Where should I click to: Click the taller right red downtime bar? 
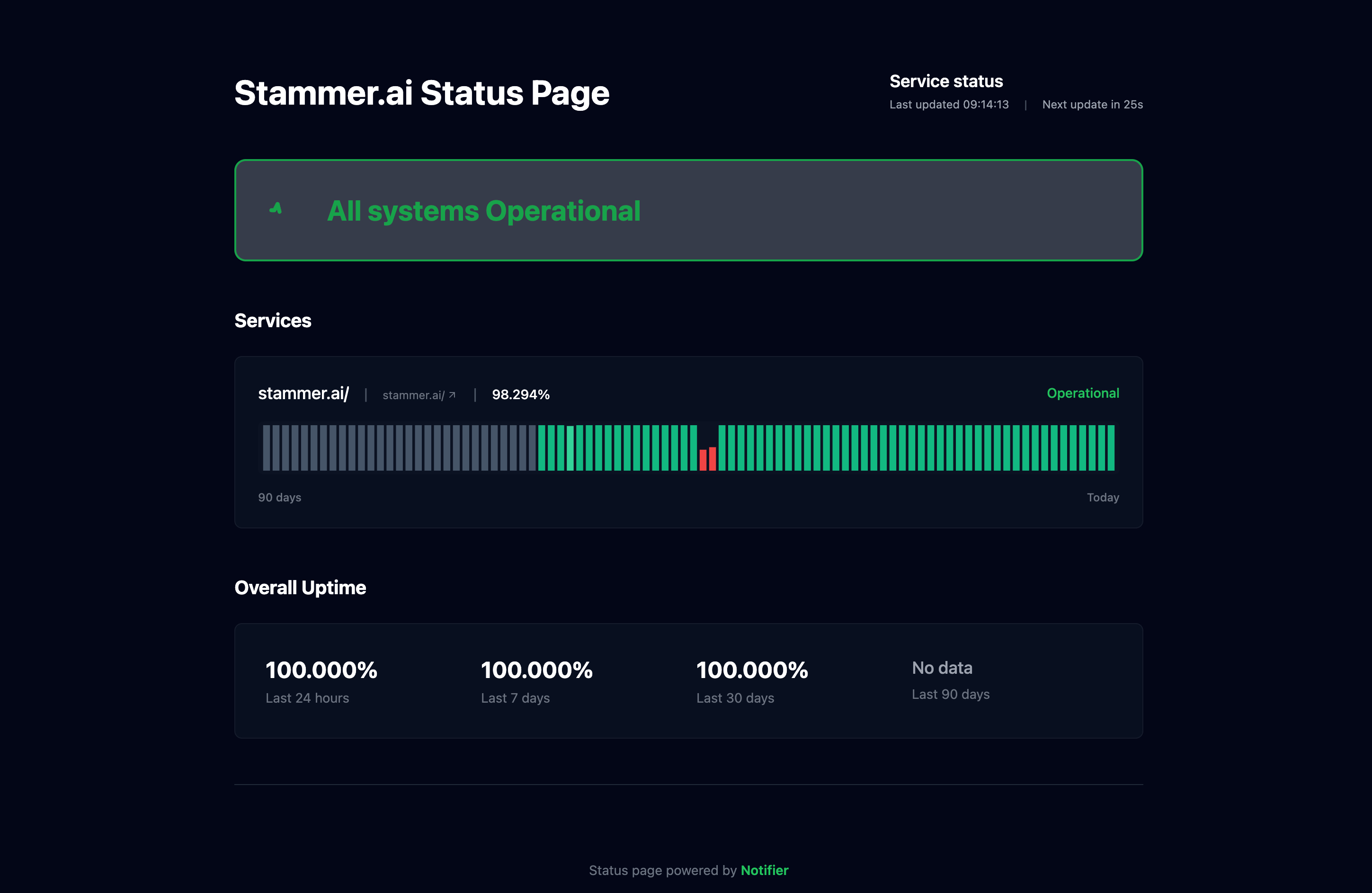(713, 458)
